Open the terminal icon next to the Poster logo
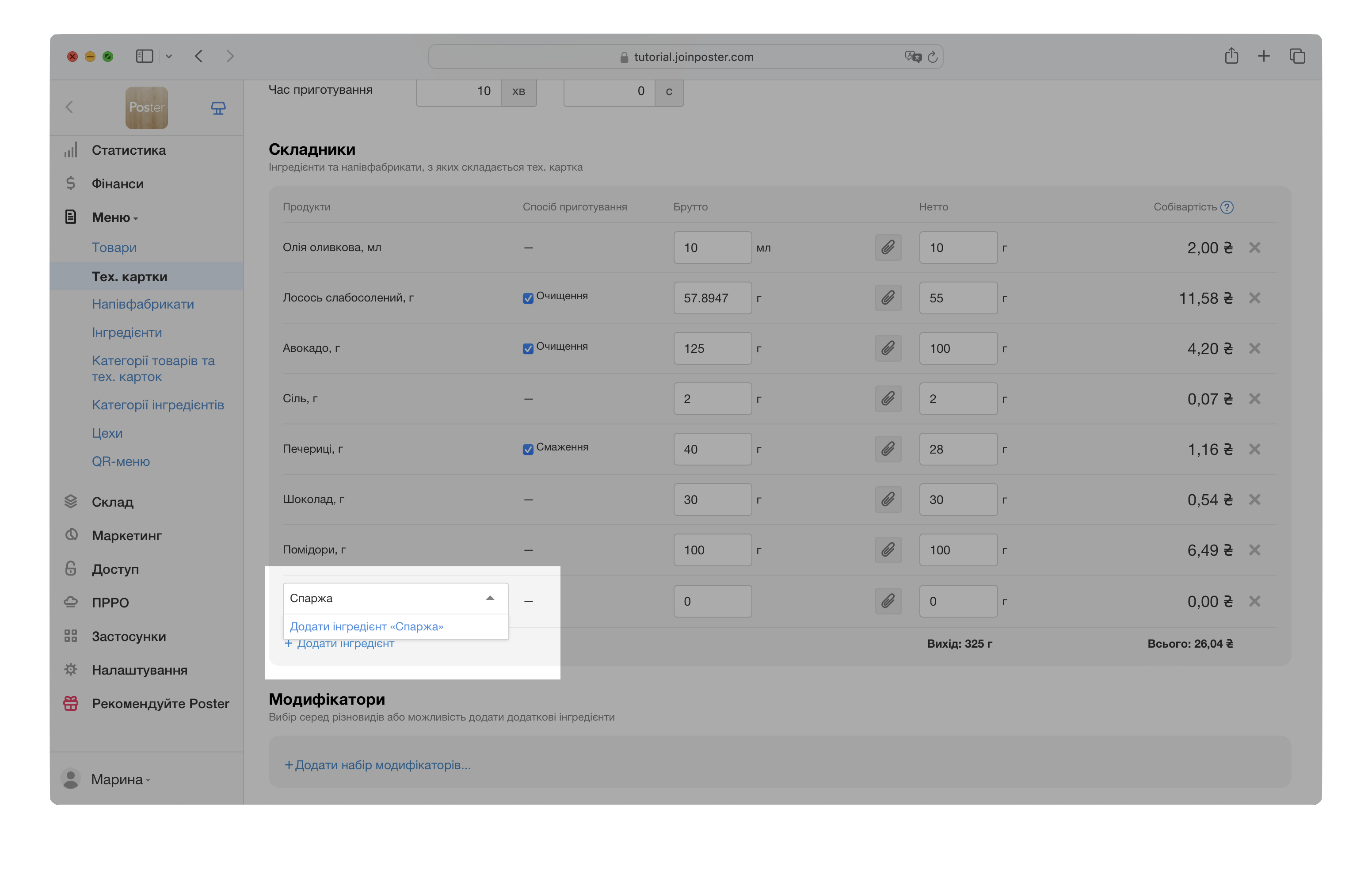This screenshot has height=870, width=1372. coord(218,108)
